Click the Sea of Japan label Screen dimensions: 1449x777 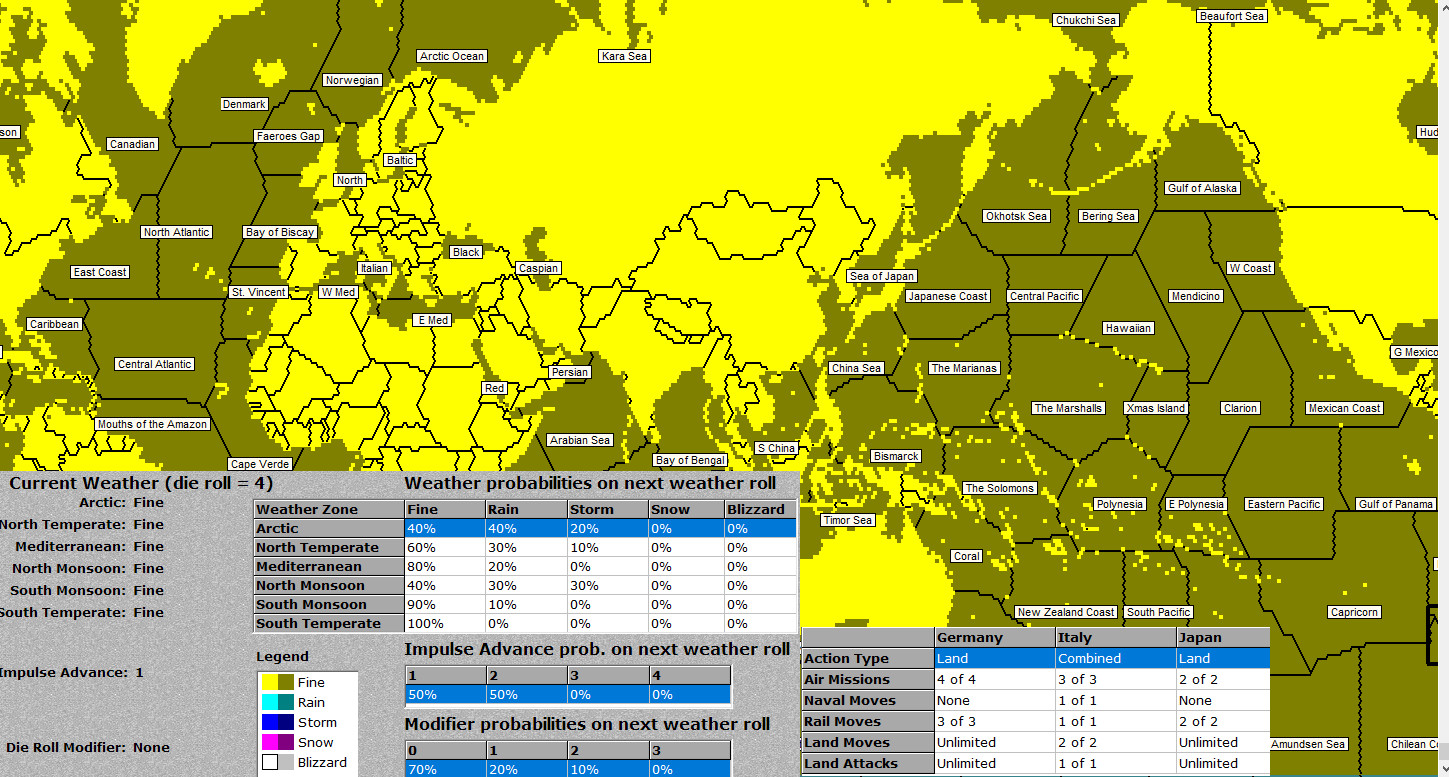(x=882, y=276)
